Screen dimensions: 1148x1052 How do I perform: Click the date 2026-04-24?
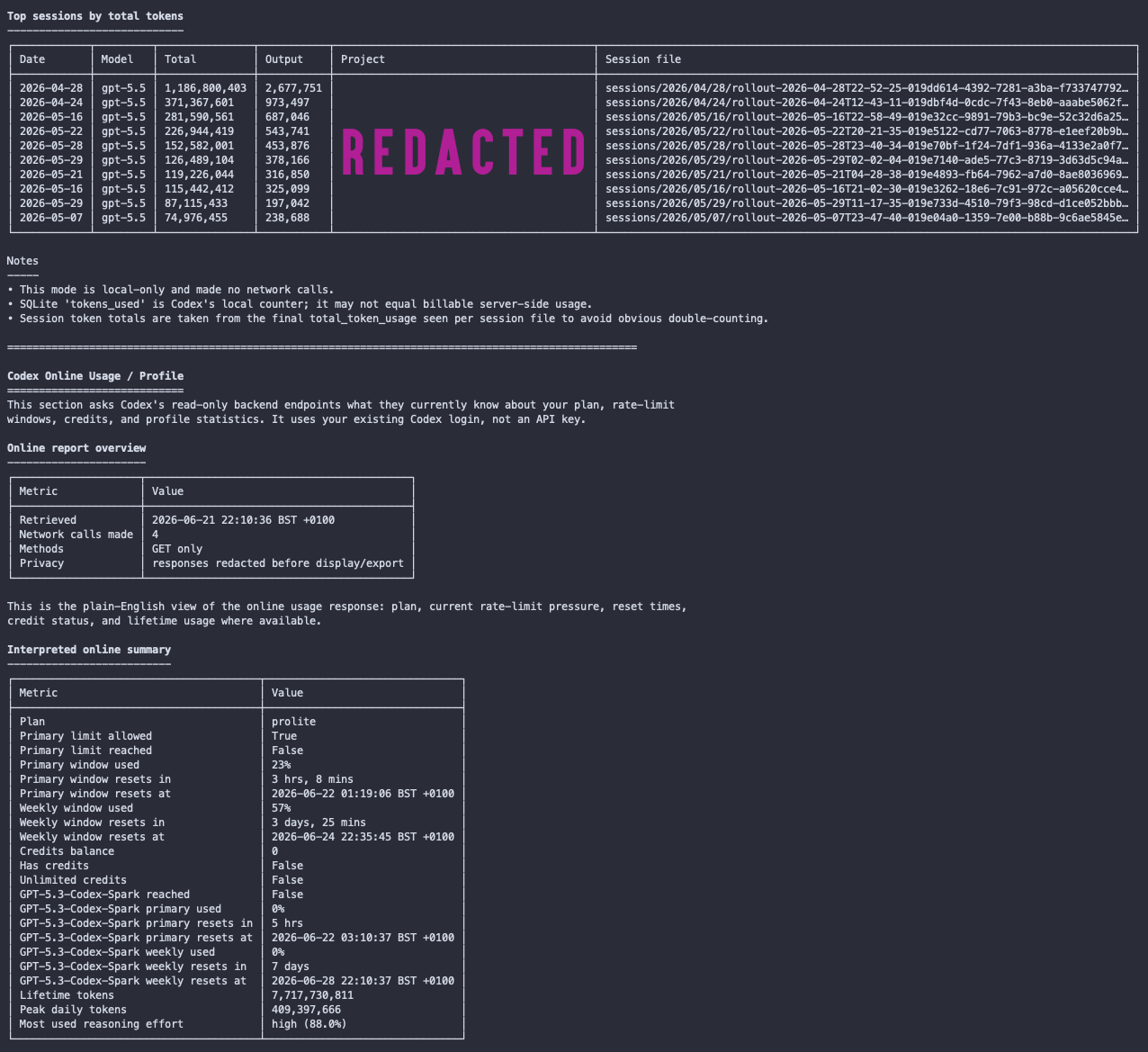[x=51, y=103]
